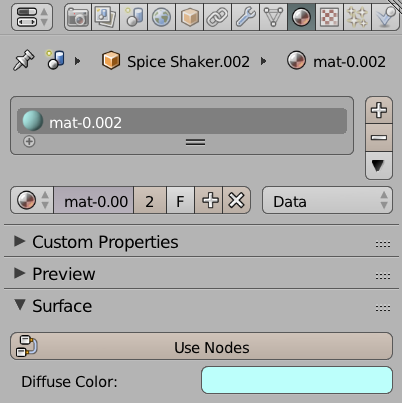
Task: Expand the Preview panel
Action: [x=20, y=273]
